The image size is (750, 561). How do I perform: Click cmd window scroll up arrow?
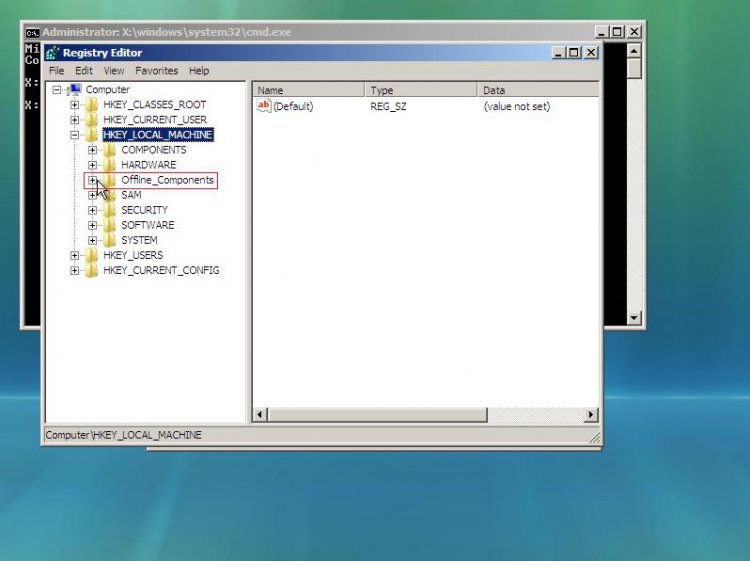tap(634, 51)
